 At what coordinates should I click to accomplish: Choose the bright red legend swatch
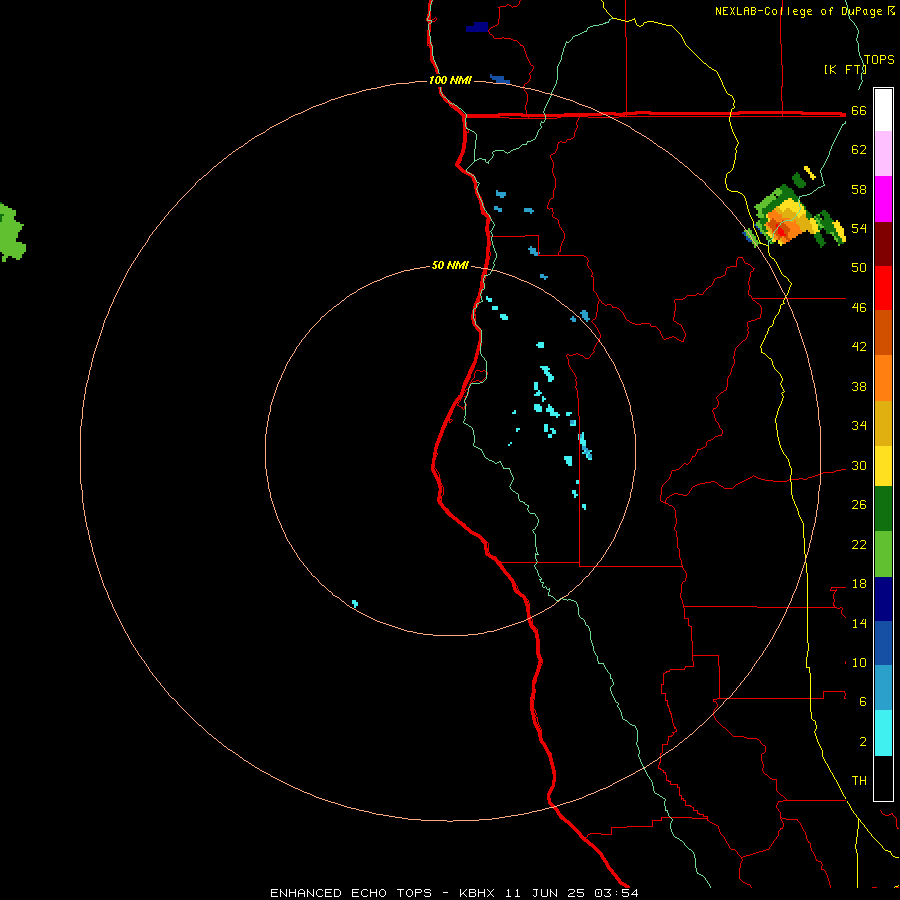coord(883,288)
